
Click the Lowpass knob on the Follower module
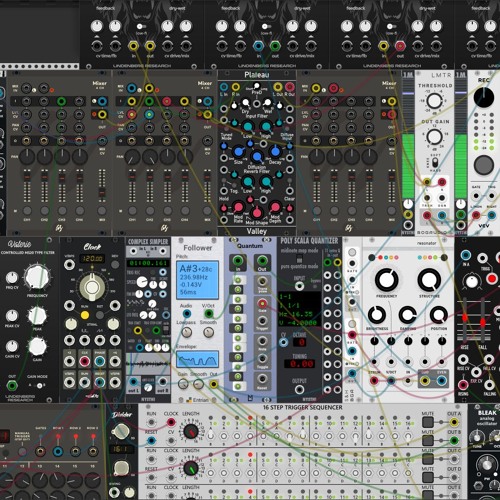pyautogui.click(x=187, y=332)
